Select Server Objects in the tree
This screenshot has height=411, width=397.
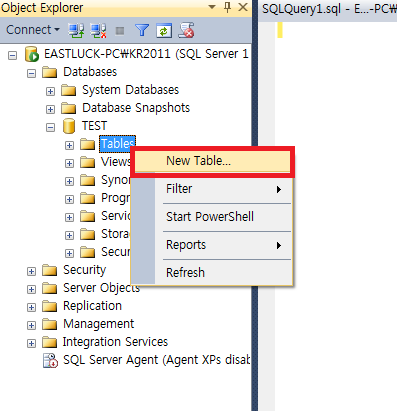click(x=101, y=288)
